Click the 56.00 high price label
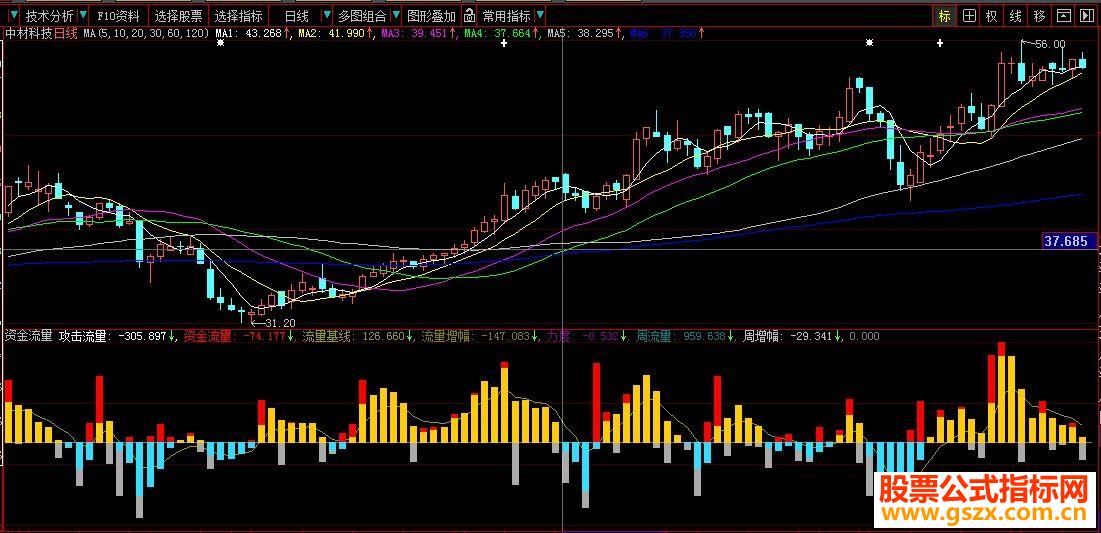The width and height of the screenshot is (1101, 533). tap(1050, 44)
